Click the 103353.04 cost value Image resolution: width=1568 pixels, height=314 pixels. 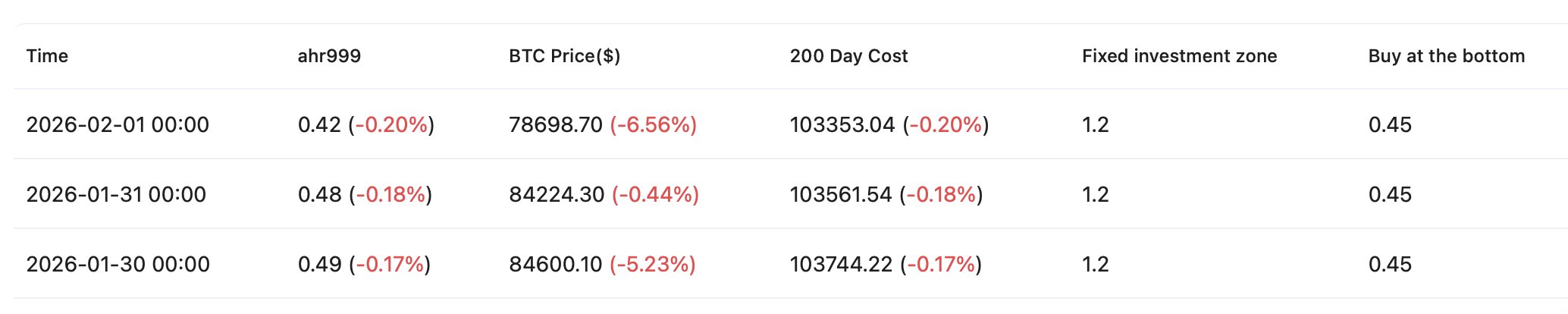pos(842,124)
